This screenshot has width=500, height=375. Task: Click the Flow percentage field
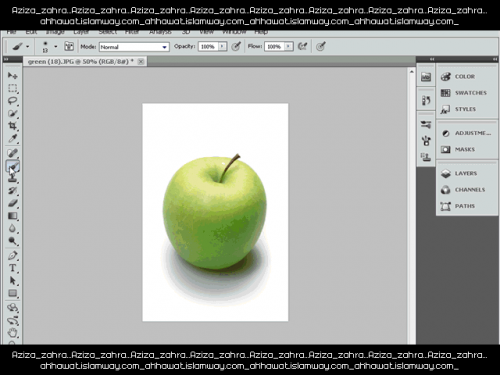click(275, 47)
